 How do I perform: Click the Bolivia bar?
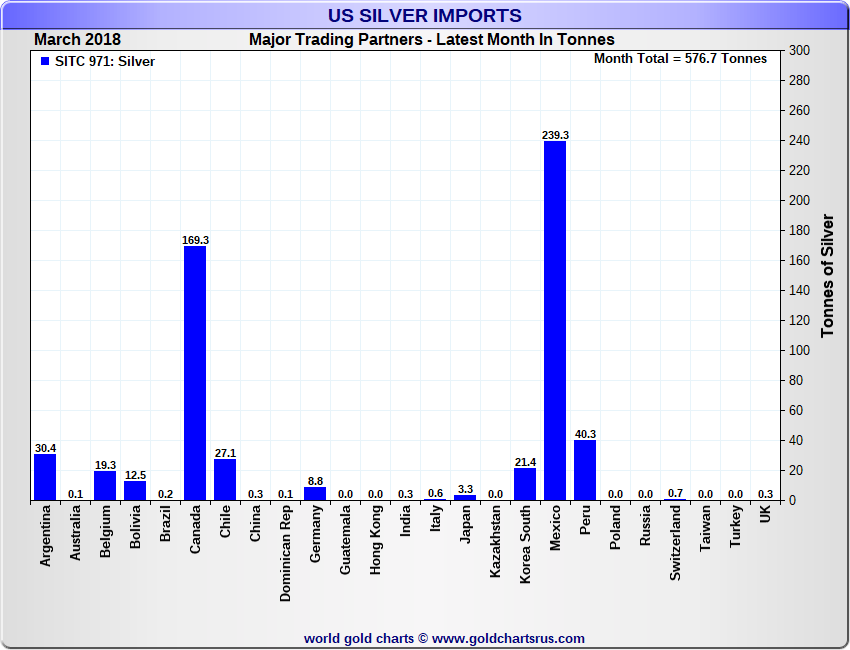(135, 491)
